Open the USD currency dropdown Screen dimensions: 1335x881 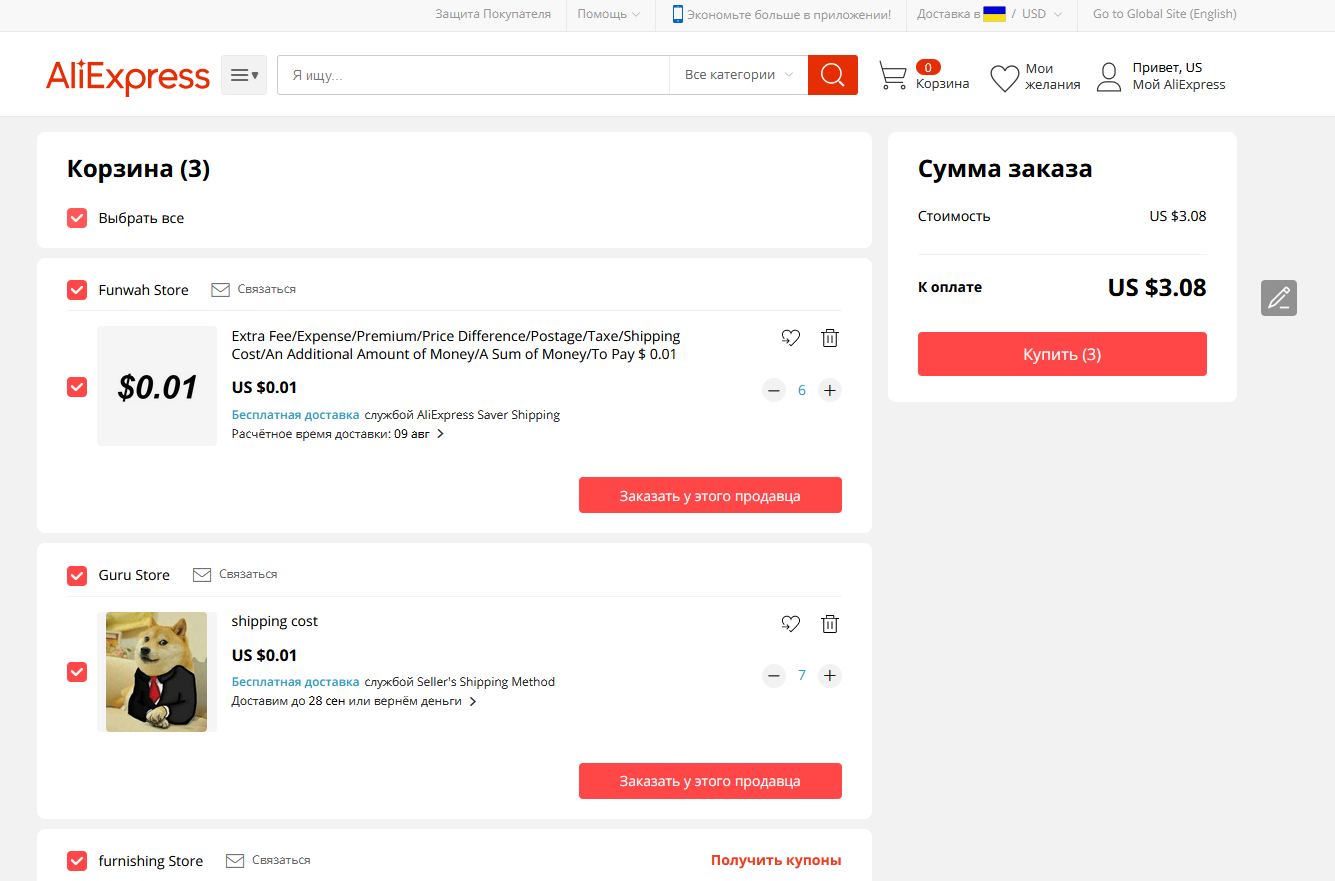[1042, 14]
